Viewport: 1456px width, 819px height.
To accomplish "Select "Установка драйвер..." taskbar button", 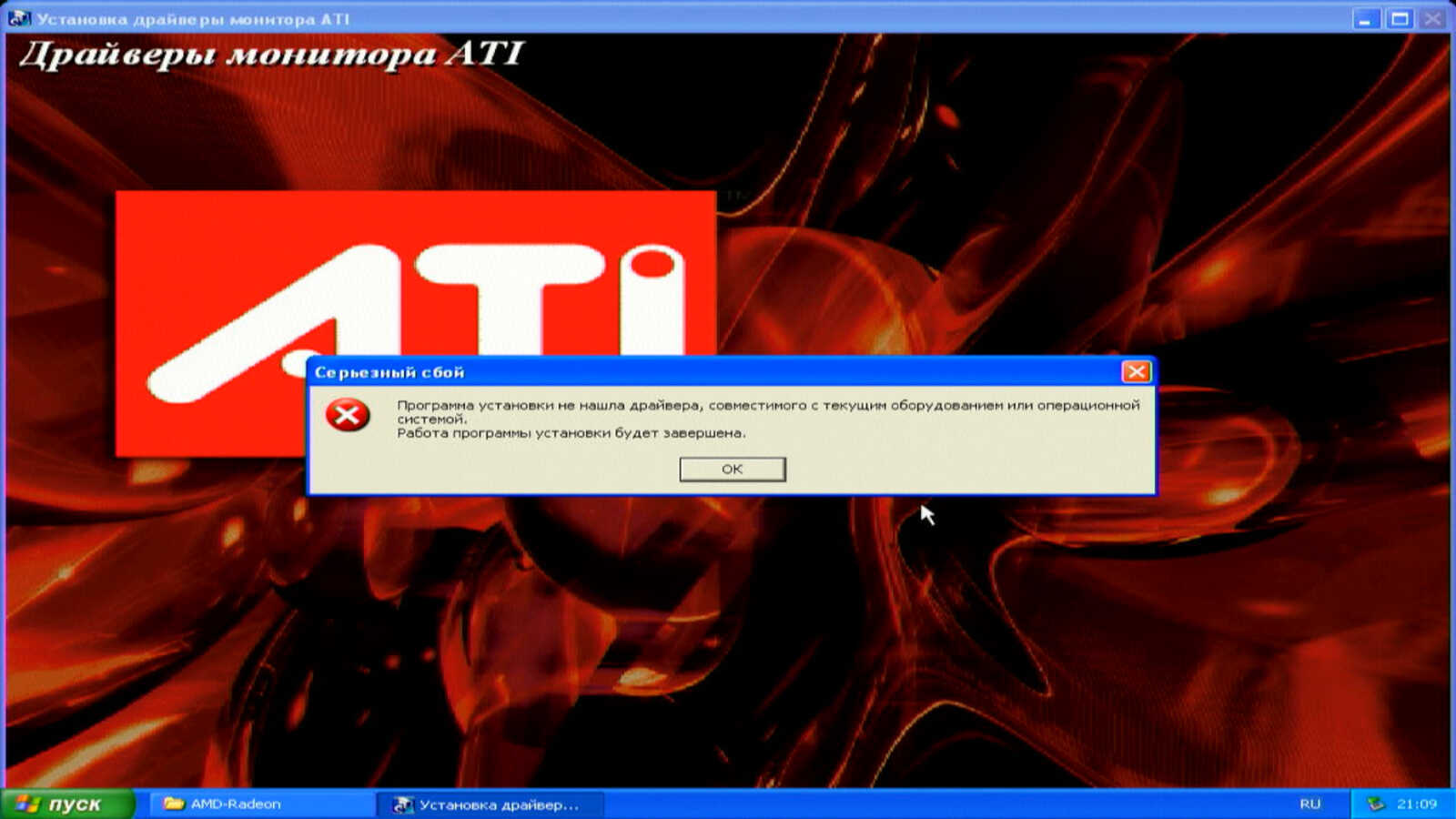I will click(x=491, y=804).
